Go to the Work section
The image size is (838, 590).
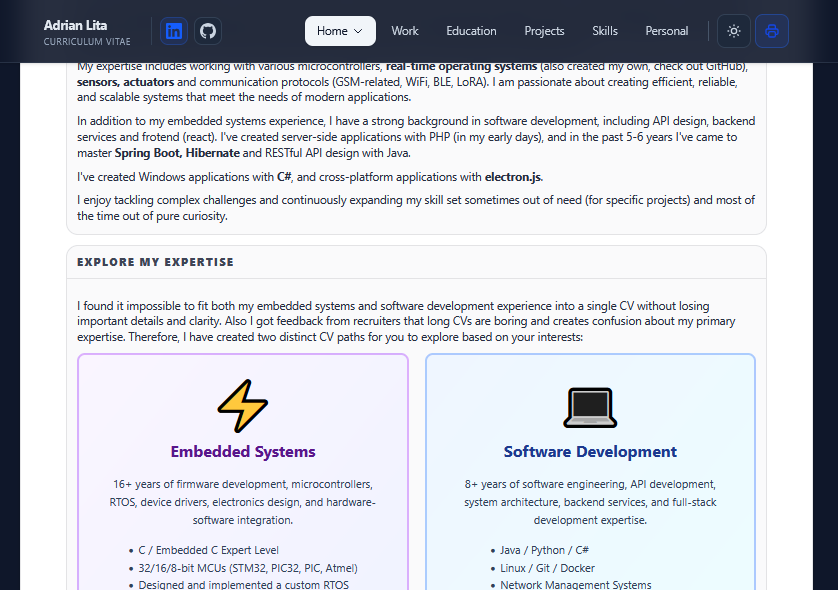point(405,31)
